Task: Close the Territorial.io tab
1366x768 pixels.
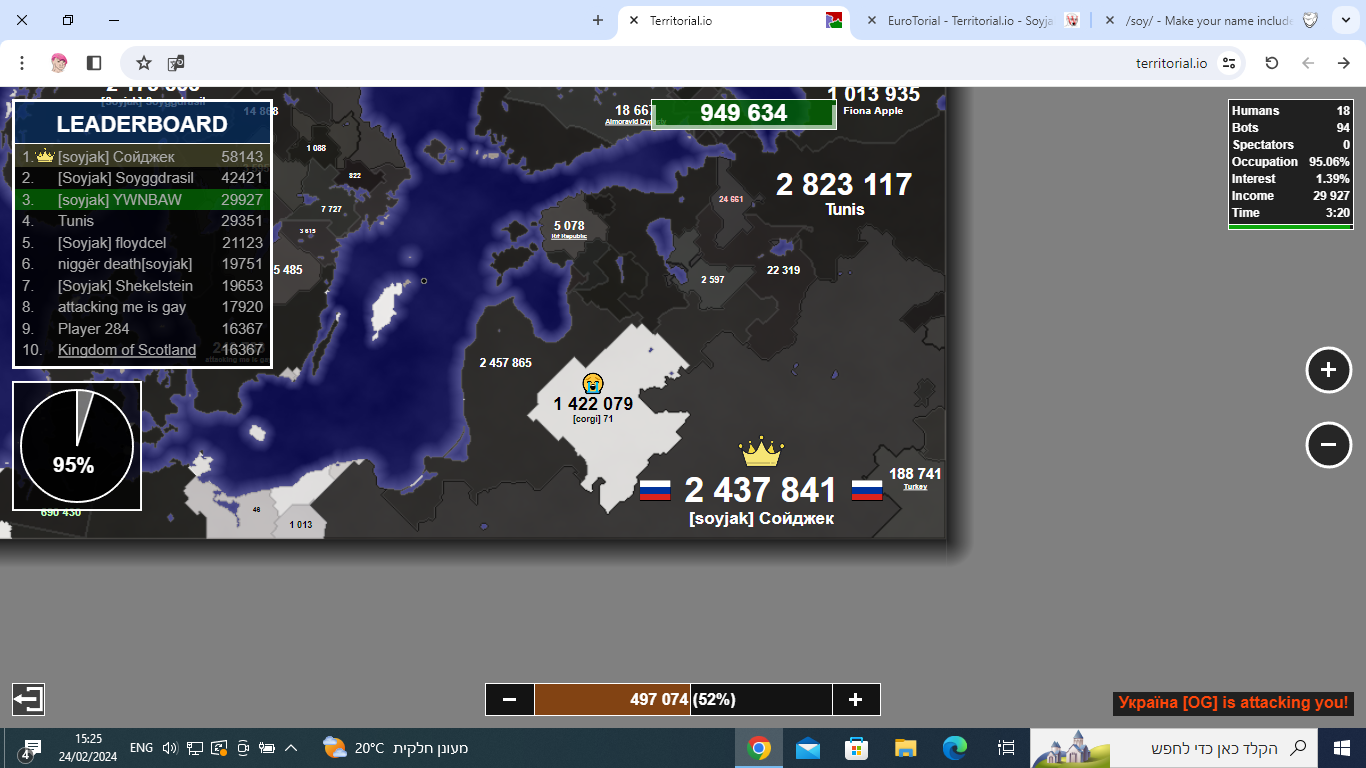Action: pyautogui.click(x=634, y=20)
